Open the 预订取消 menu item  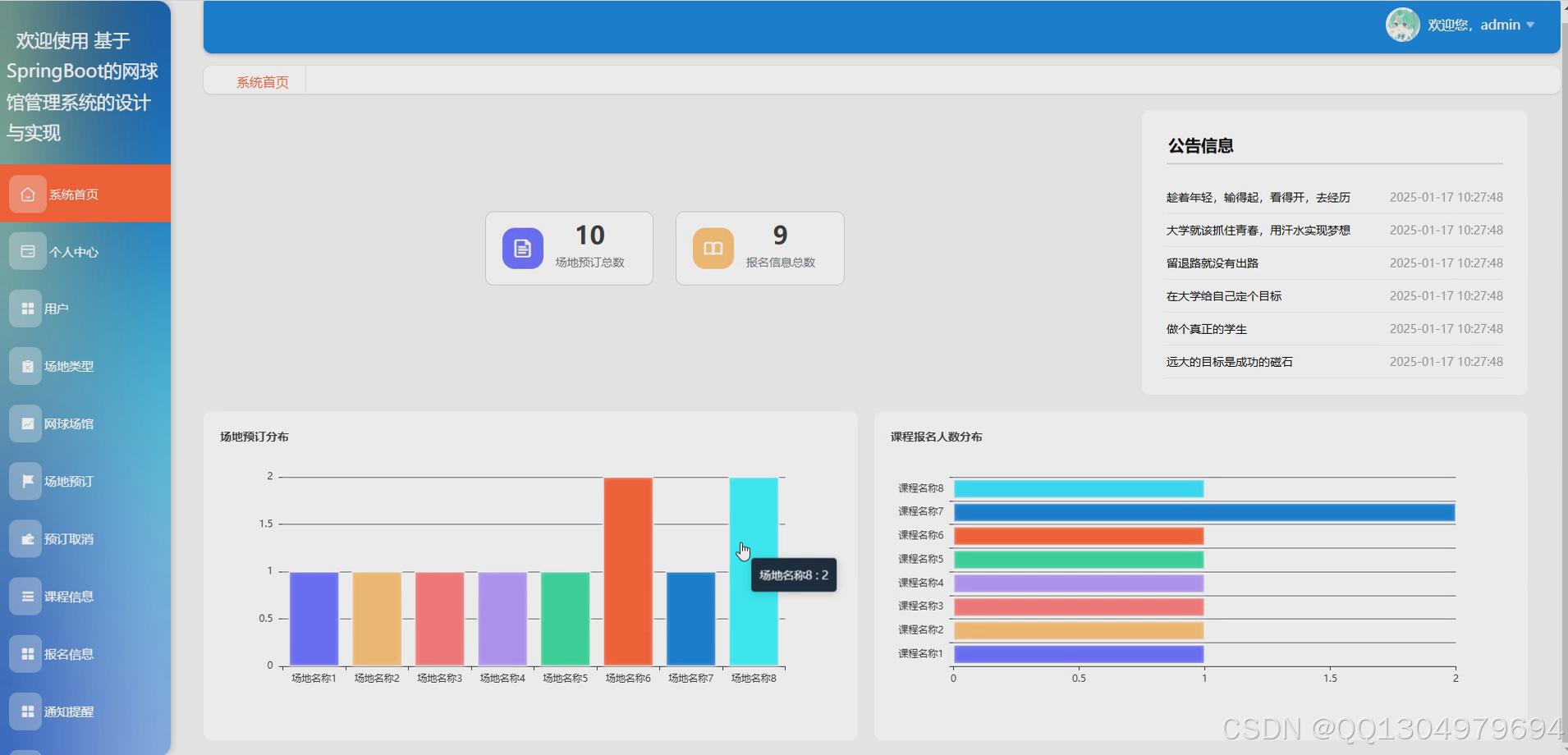click(x=85, y=538)
